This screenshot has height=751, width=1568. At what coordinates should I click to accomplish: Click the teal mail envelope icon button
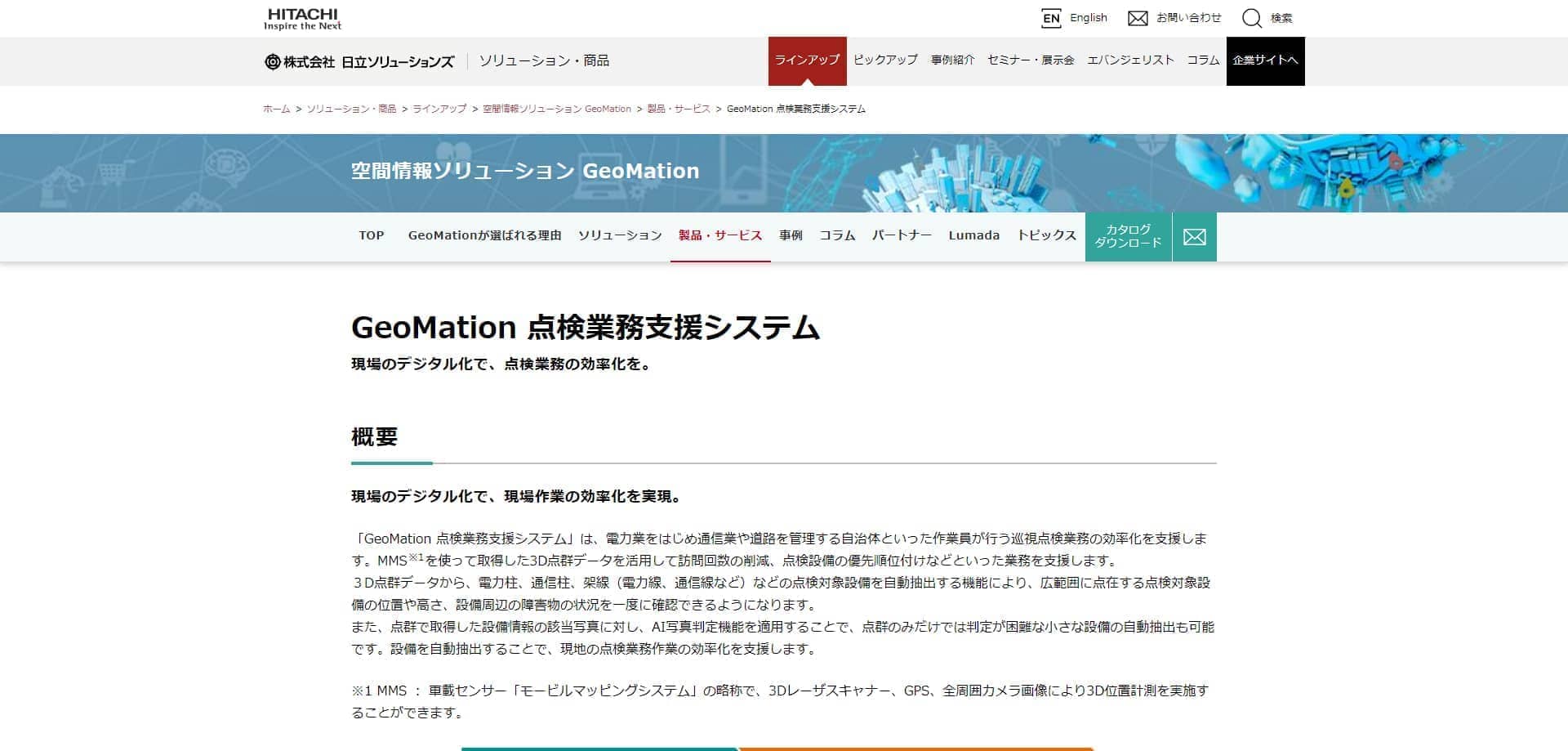1195,237
